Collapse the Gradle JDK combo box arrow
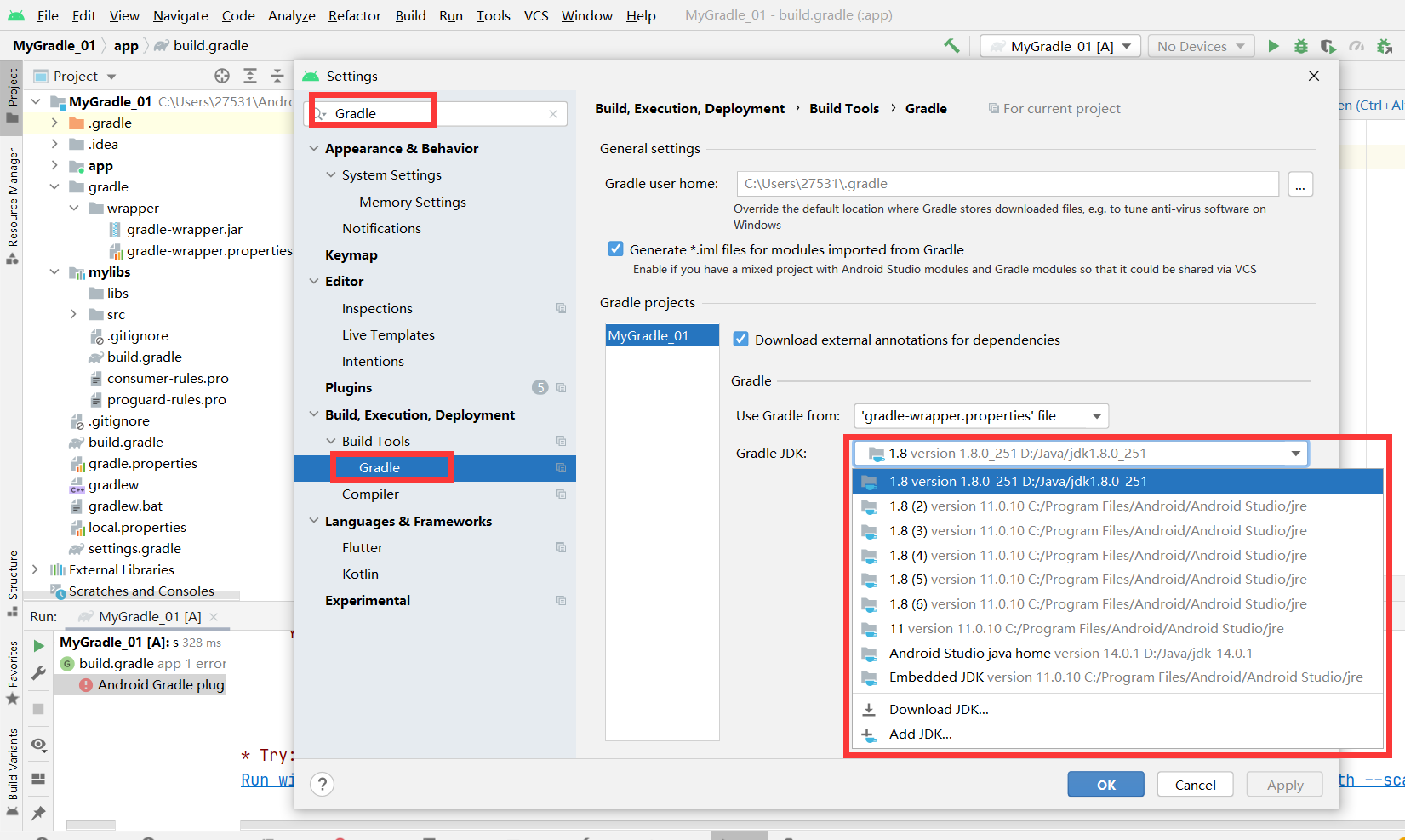Screen dimensions: 1405x840 [1295, 454]
